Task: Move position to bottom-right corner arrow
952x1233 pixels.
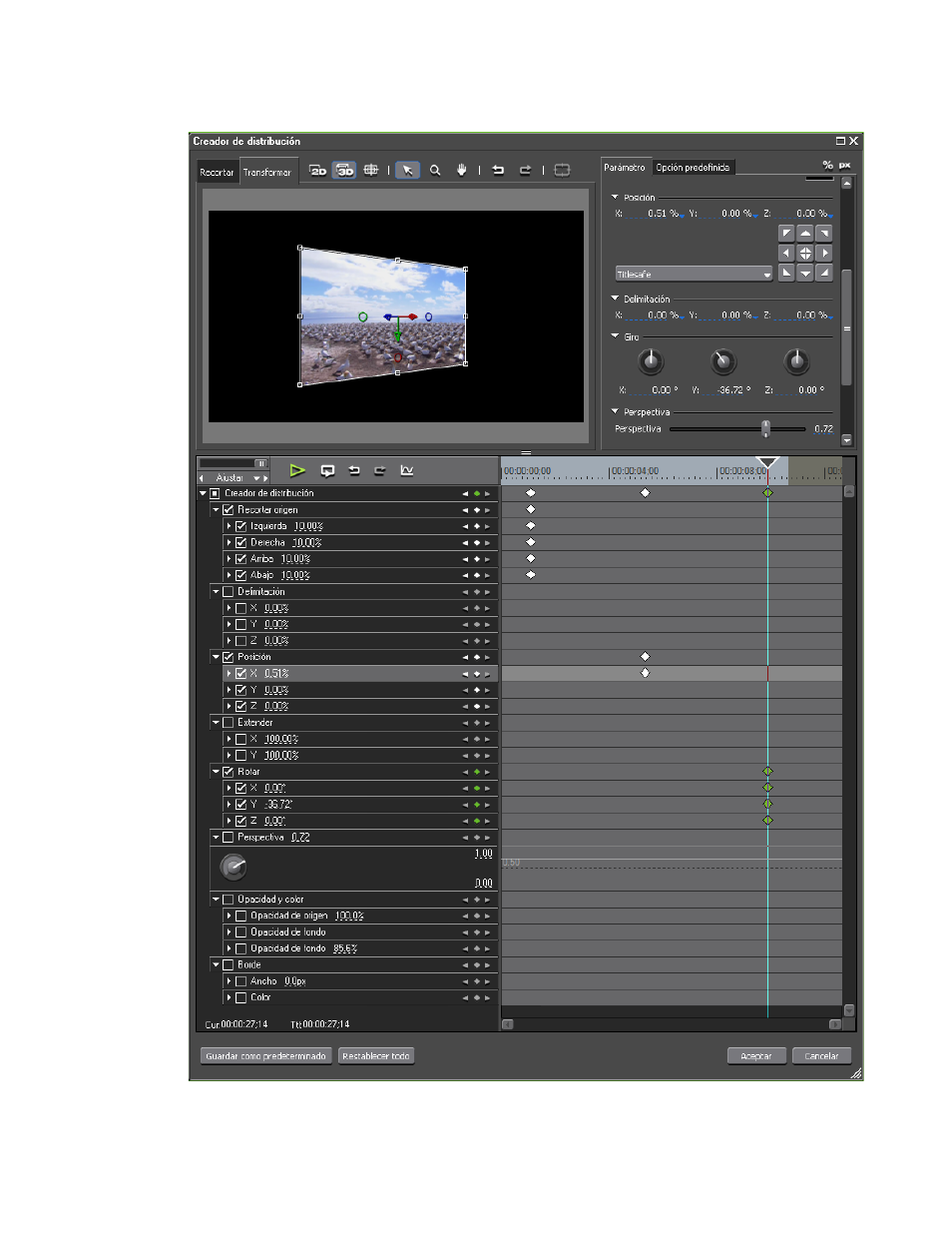Action: [824, 273]
